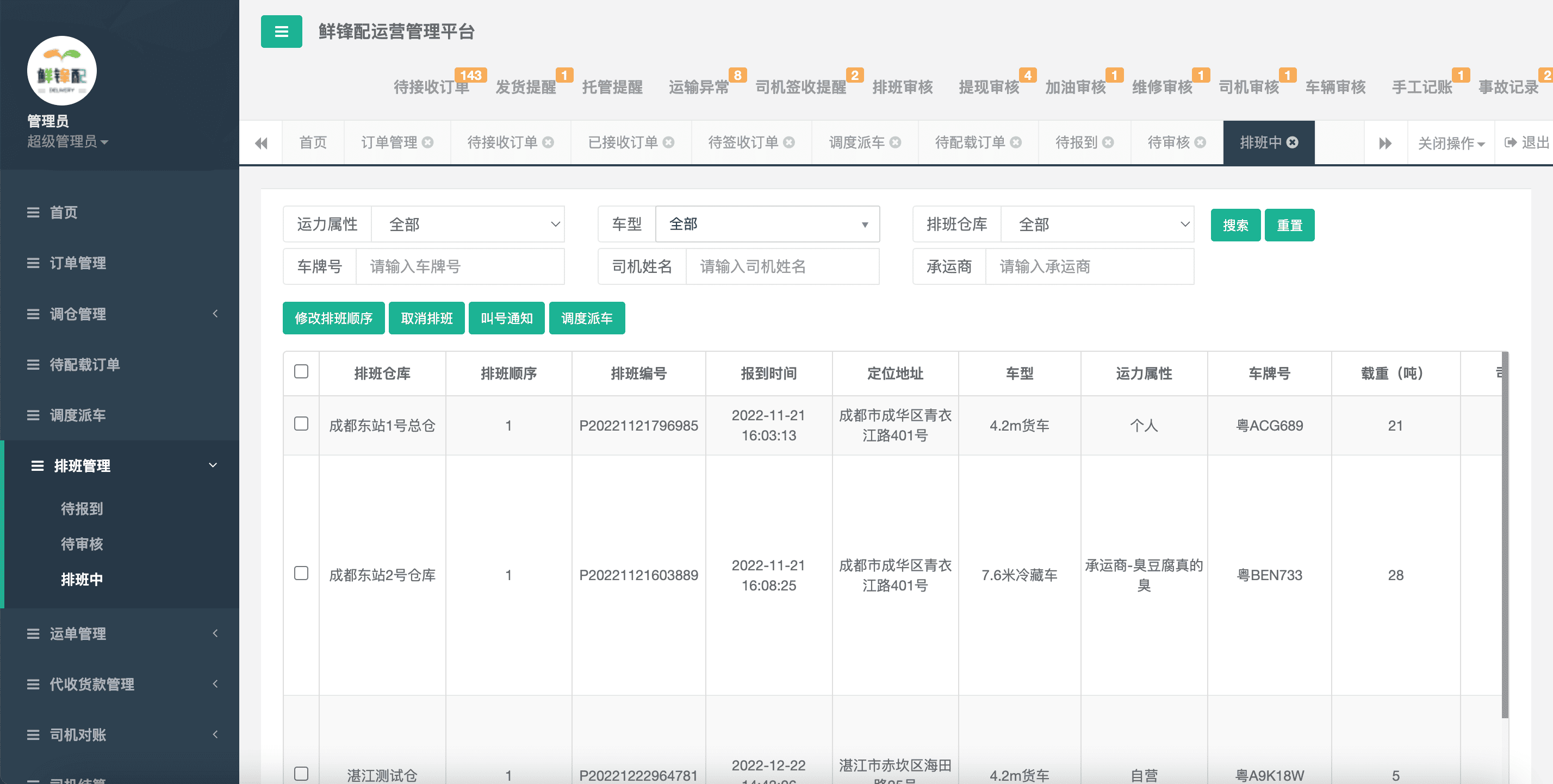This screenshot has height=784, width=1553.
Task: Expand the 调仓管理 sidebar chevron
Action: click(215, 313)
